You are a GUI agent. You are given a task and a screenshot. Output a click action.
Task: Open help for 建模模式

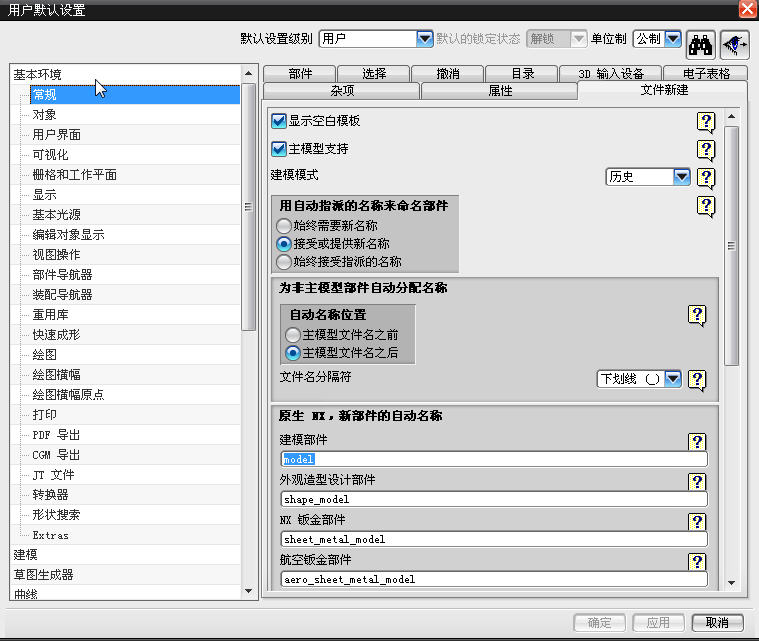tap(706, 178)
